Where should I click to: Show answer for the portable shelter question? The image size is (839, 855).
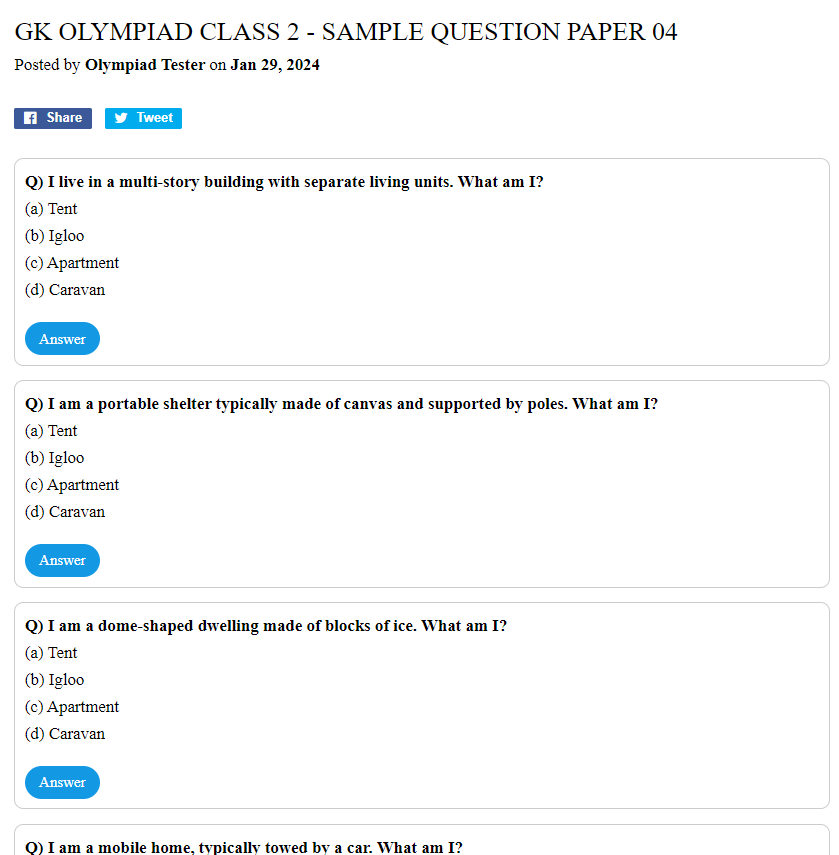pyautogui.click(x=62, y=561)
